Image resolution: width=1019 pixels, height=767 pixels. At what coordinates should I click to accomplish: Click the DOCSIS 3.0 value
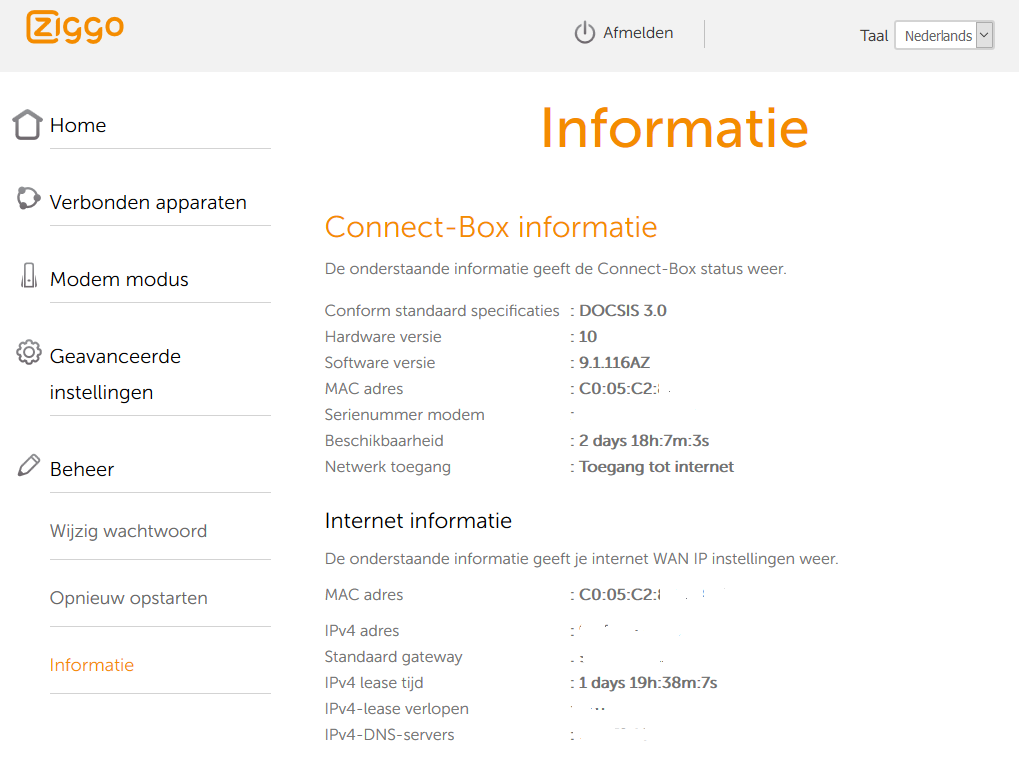623,311
